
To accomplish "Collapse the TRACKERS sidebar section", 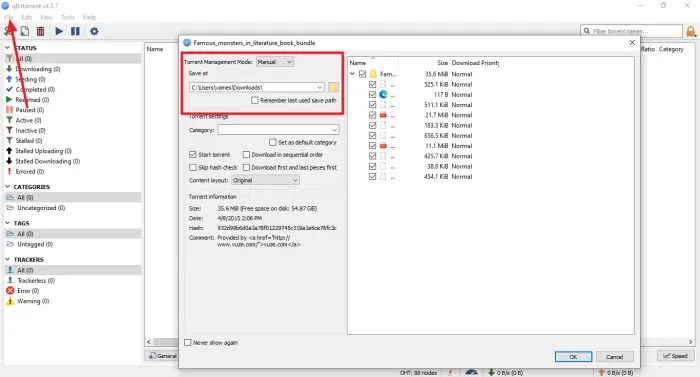I will [8, 260].
